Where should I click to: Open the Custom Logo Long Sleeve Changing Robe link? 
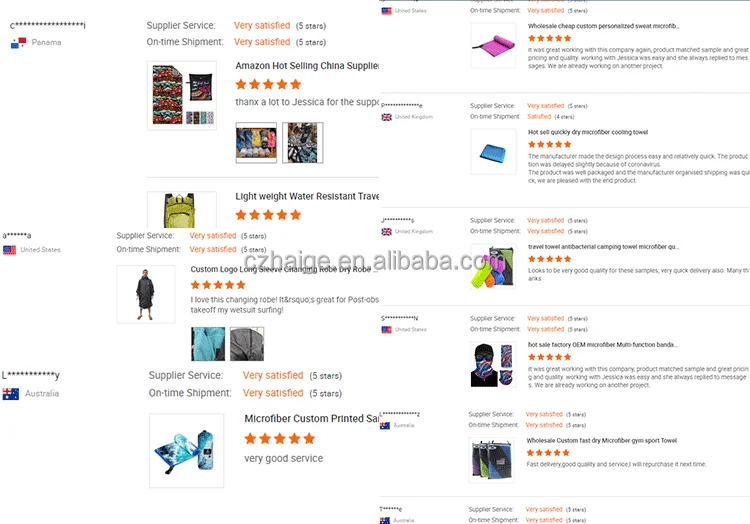(x=284, y=269)
